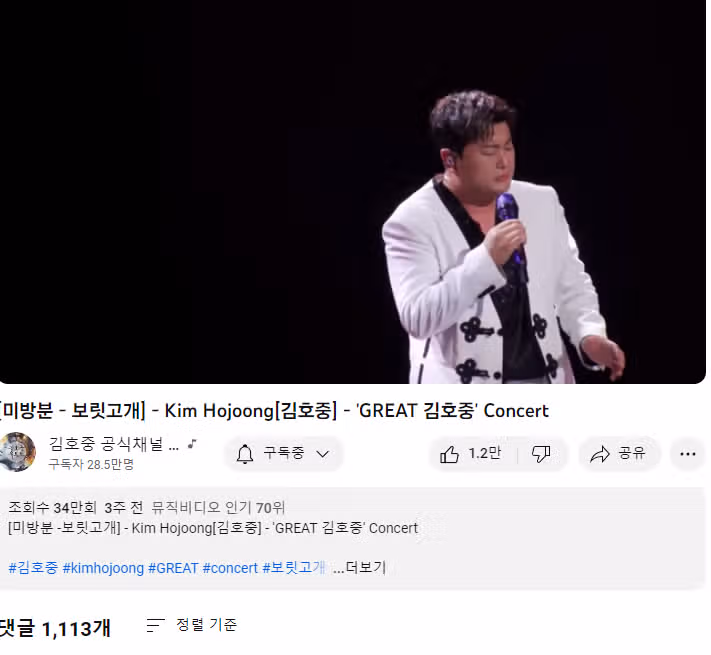Viewport: 711px width, 655px height.
Task: Open the #보릿고개 hashtag link
Action: pyautogui.click(x=294, y=568)
